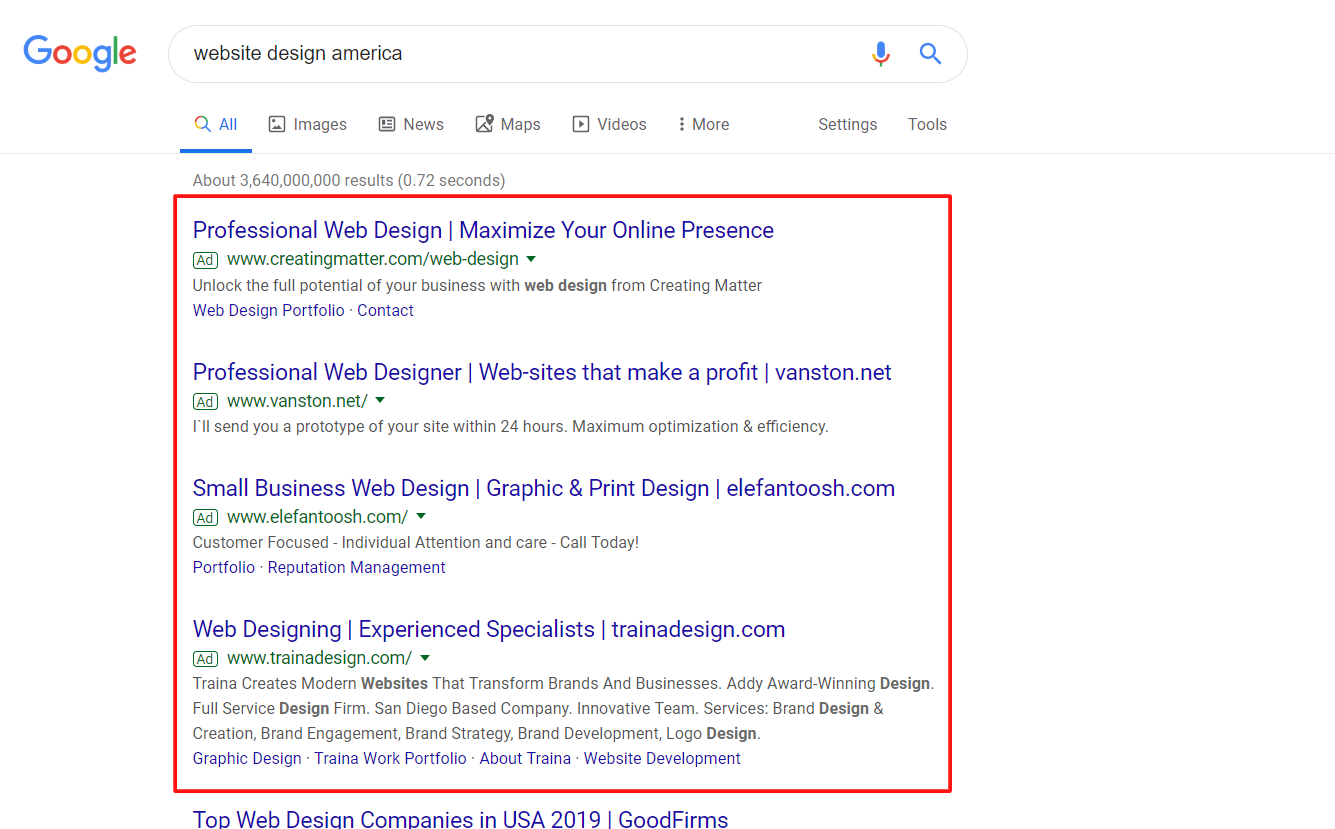The height and width of the screenshot is (829, 1335).
Task: Switch to the Images tab
Action: (x=308, y=124)
